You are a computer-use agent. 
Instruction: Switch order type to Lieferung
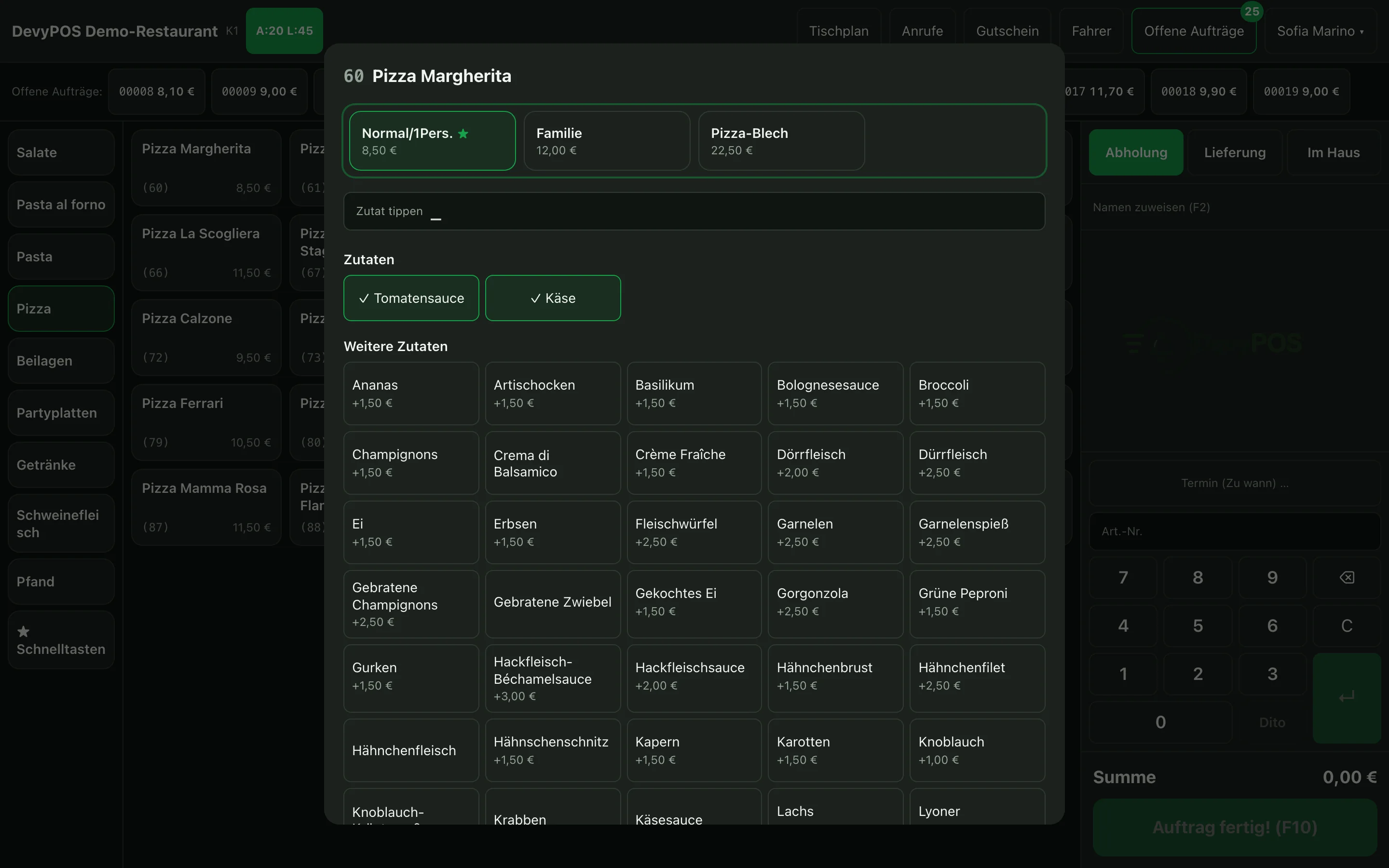pos(1235,152)
